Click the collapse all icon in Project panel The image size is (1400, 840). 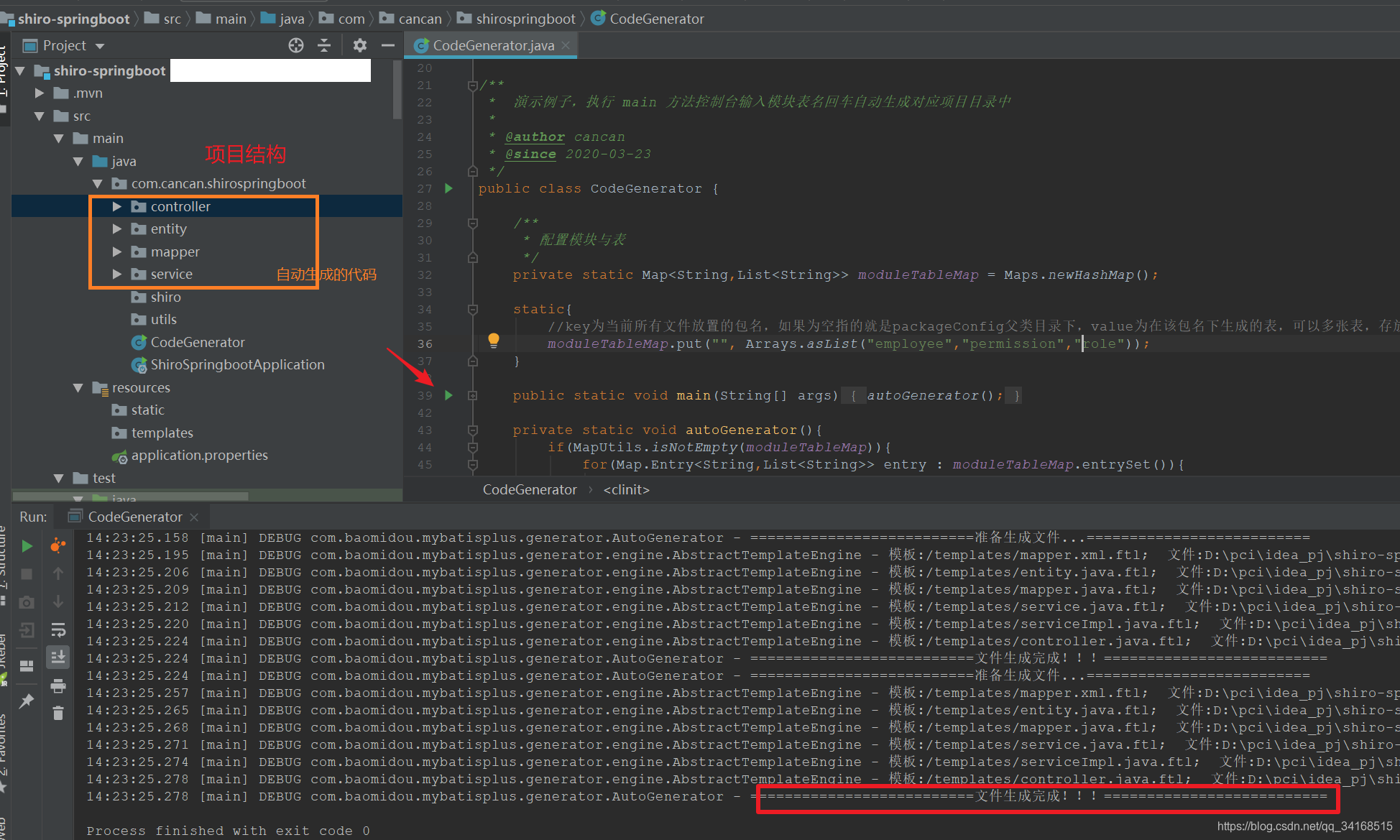point(324,45)
